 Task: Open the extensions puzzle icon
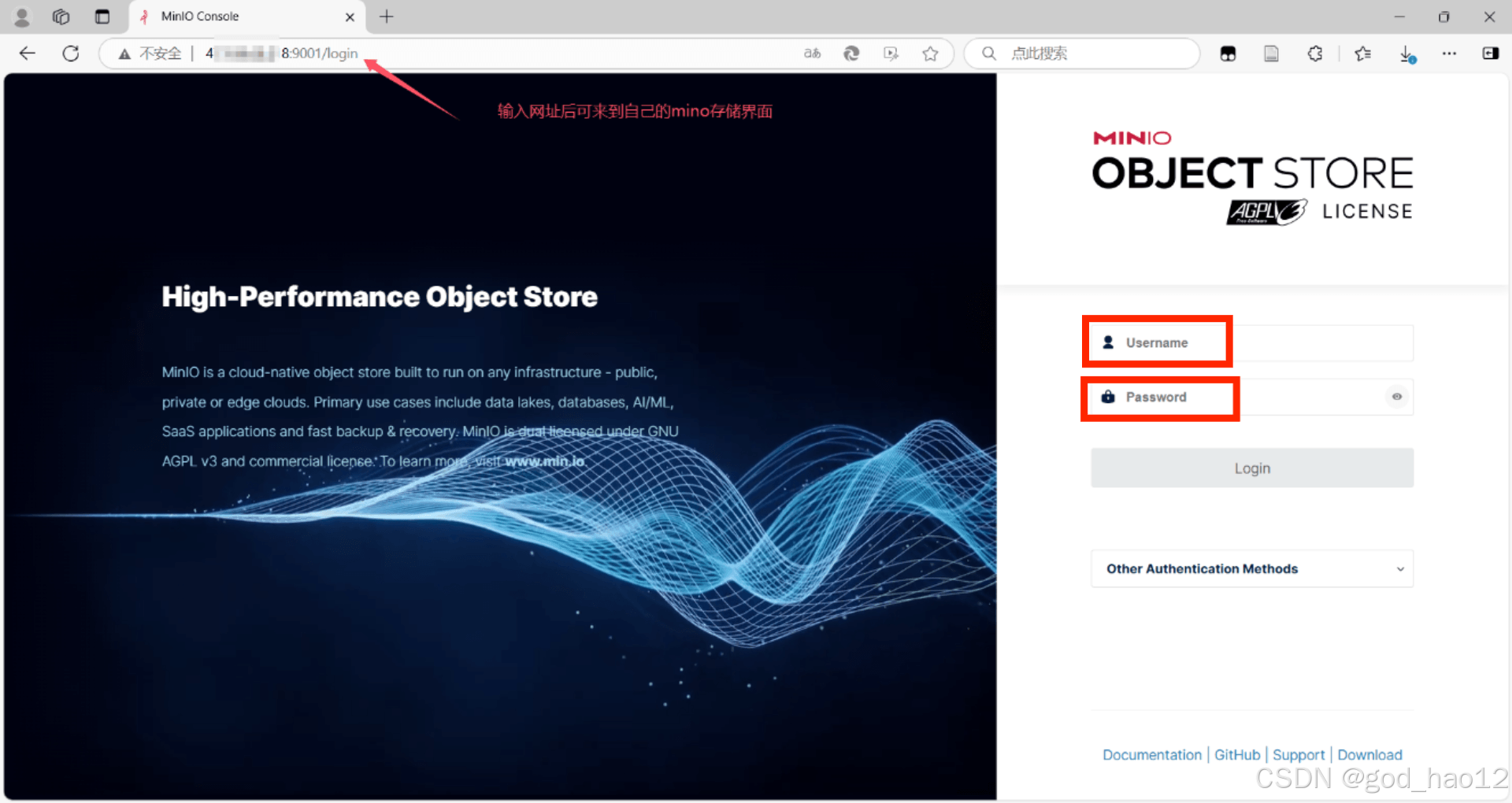click(x=1314, y=54)
